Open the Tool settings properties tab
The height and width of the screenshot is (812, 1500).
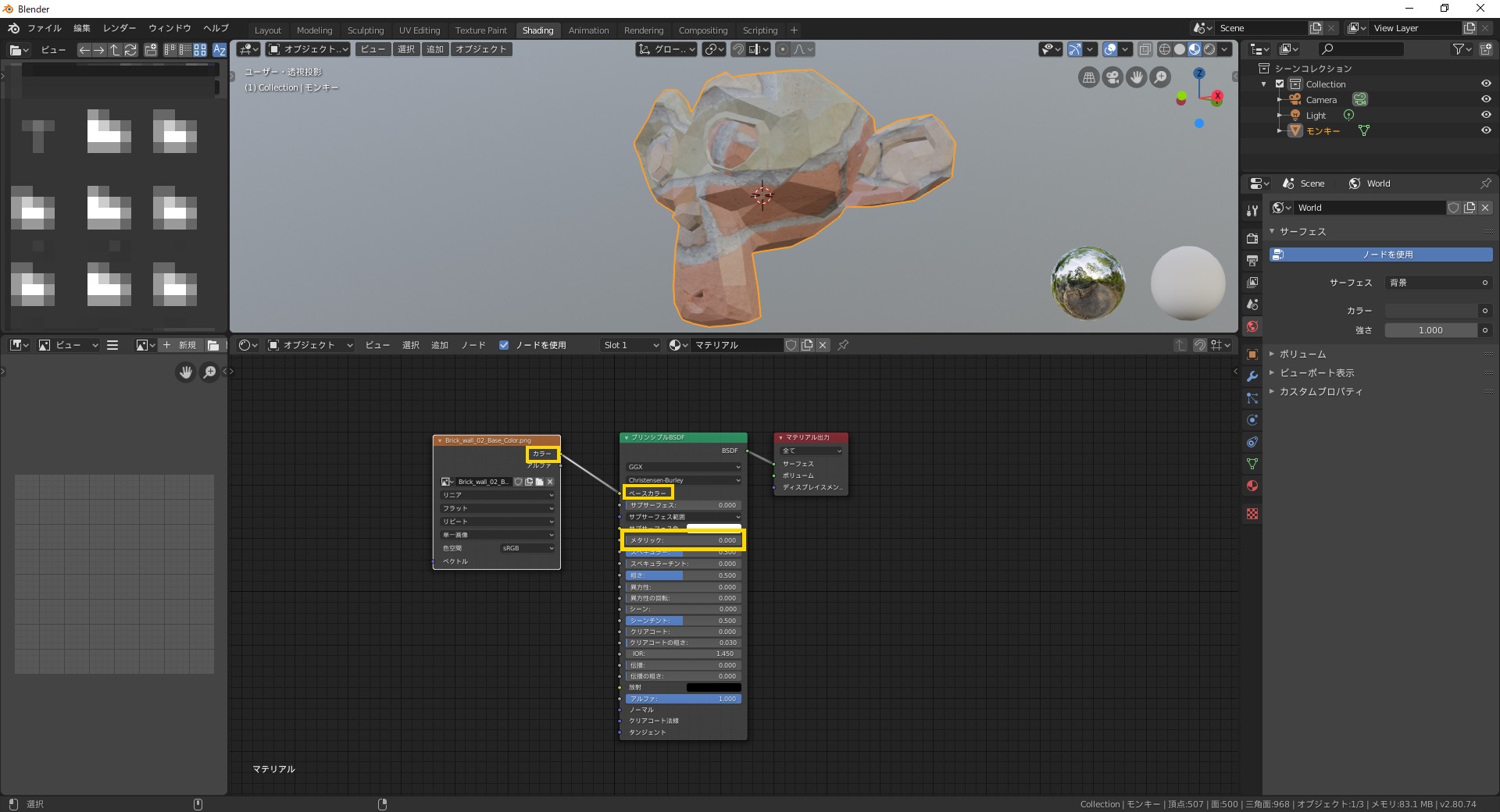(x=1252, y=210)
